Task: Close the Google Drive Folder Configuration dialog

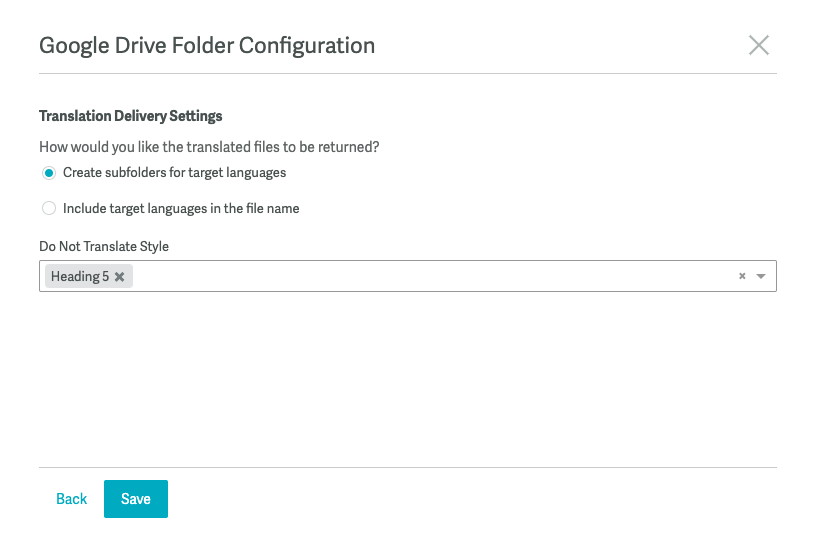Action: click(x=758, y=45)
